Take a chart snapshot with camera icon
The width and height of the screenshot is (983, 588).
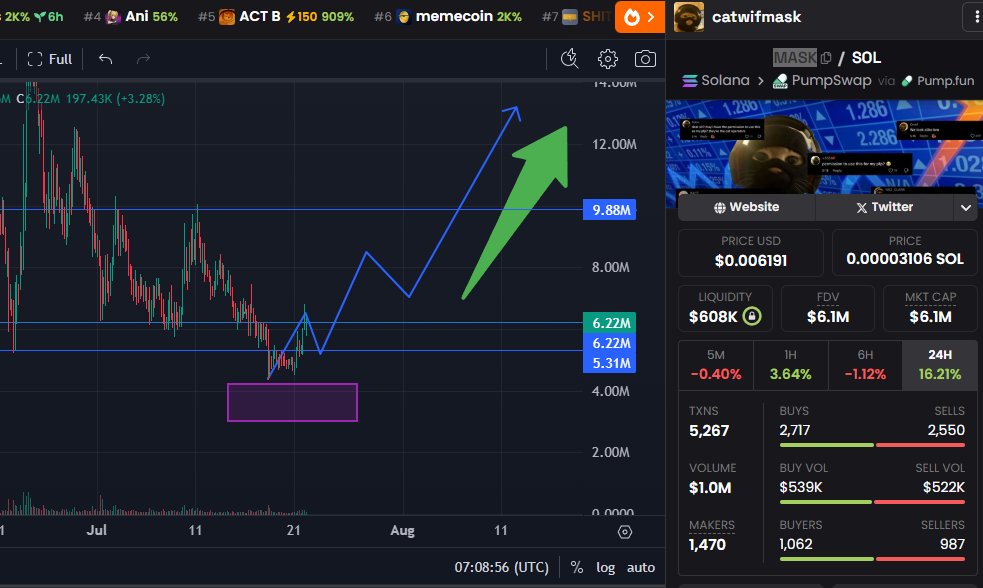coord(645,59)
